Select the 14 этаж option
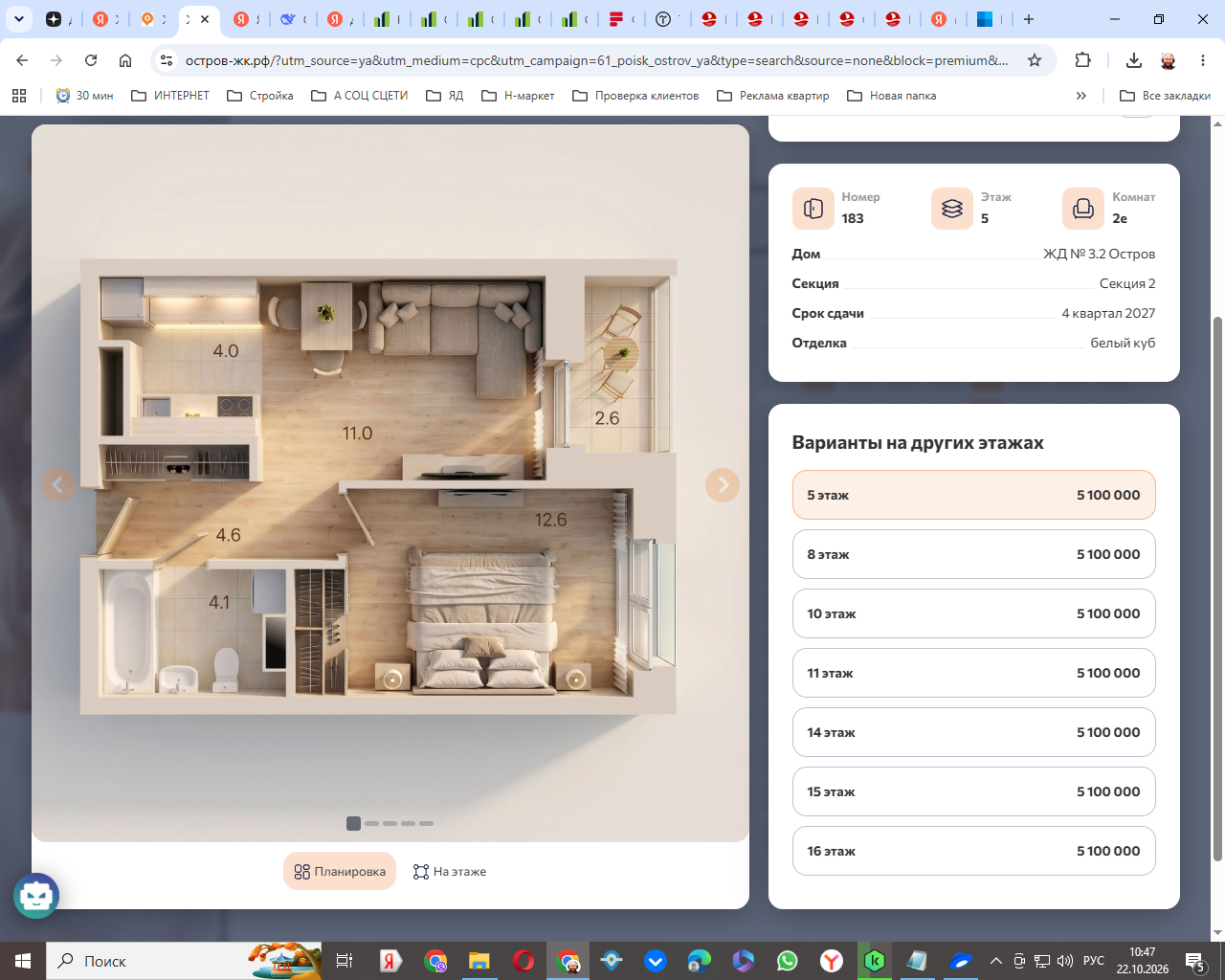The image size is (1225, 980). [974, 732]
